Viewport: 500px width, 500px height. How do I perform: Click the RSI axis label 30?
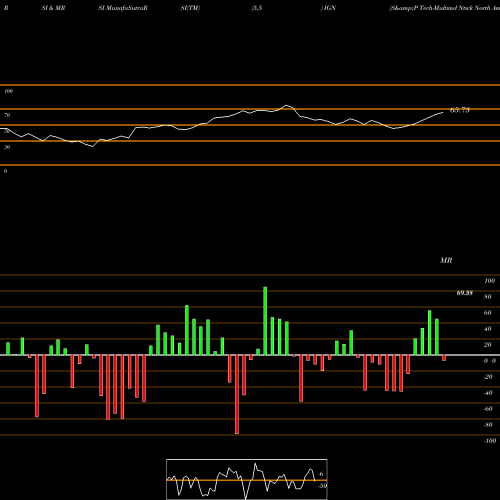tap(7, 147)
